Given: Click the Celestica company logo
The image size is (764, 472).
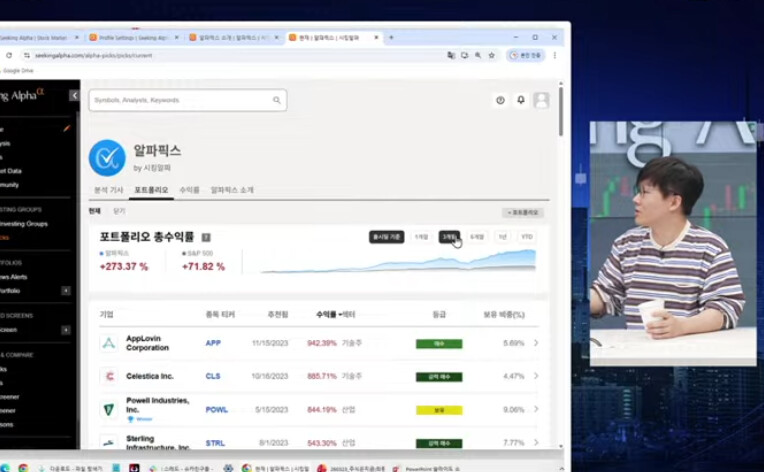Looking at the screenshot, I should click(109, 376).
